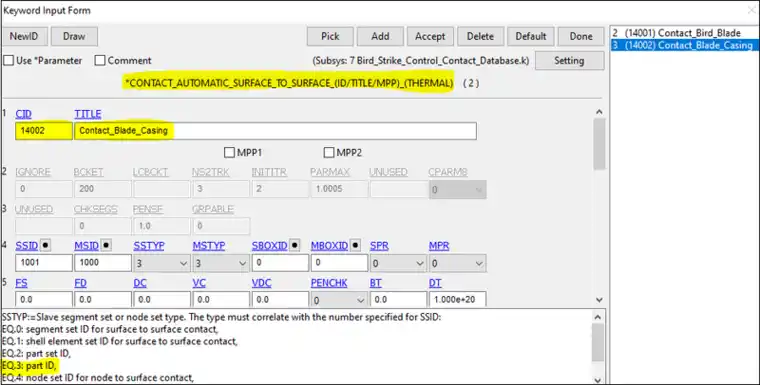Click the Draw button

pyautogui.click(x=74, y=36)
